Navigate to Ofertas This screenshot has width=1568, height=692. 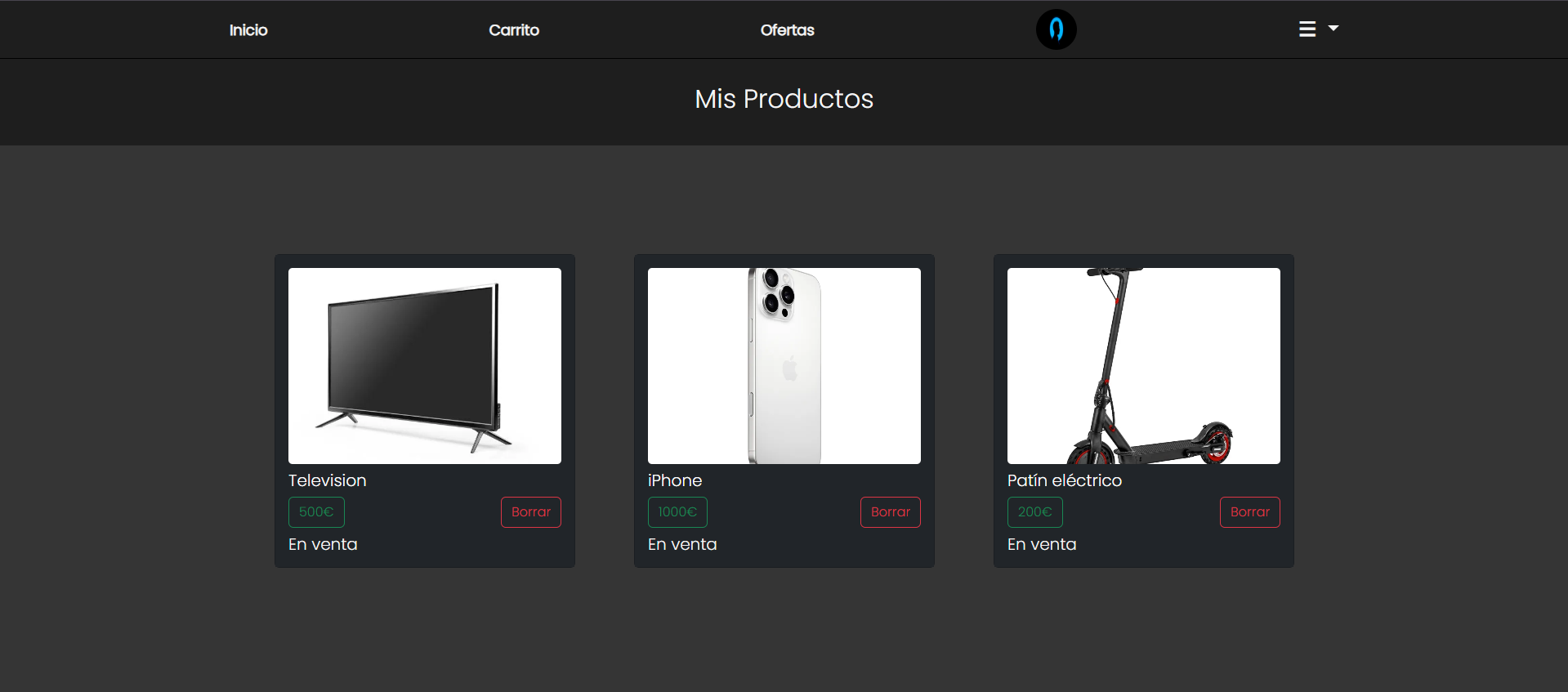788,30
